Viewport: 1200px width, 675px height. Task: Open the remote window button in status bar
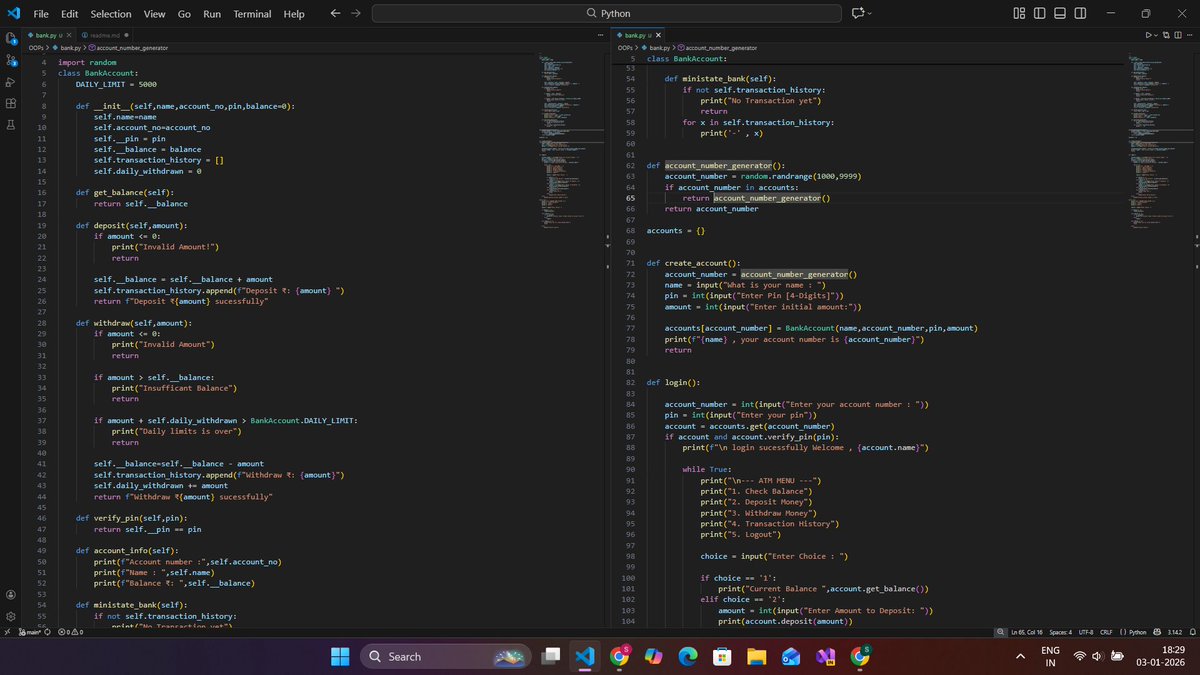6,632
